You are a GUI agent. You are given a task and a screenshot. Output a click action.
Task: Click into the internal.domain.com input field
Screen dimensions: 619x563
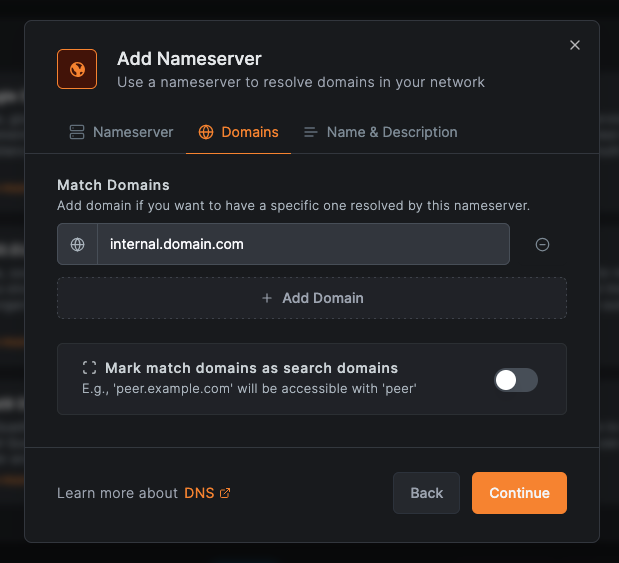coord(300,244)
